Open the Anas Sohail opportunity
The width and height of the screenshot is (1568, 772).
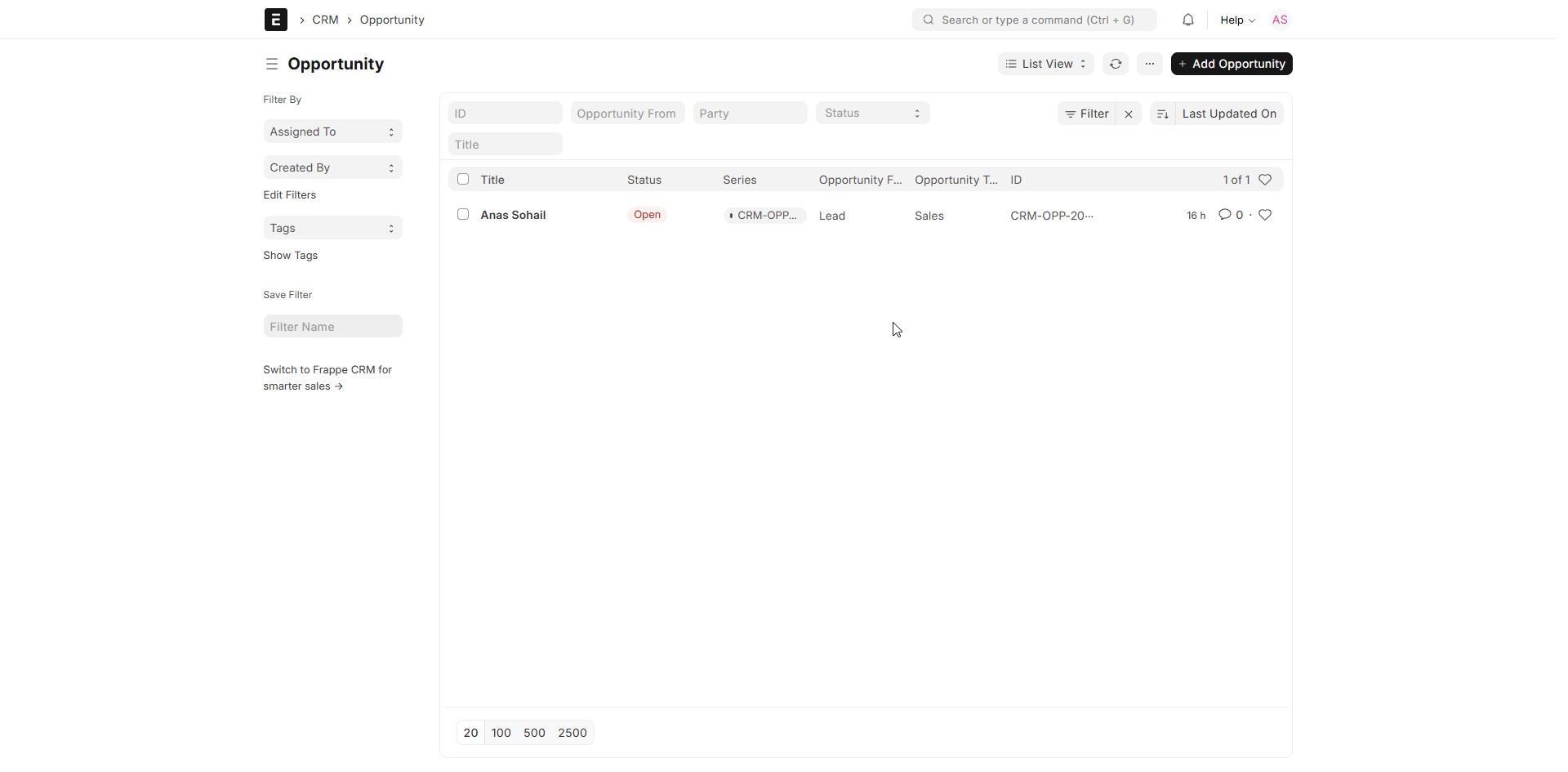pyautogui.click(x=513, y=215)
